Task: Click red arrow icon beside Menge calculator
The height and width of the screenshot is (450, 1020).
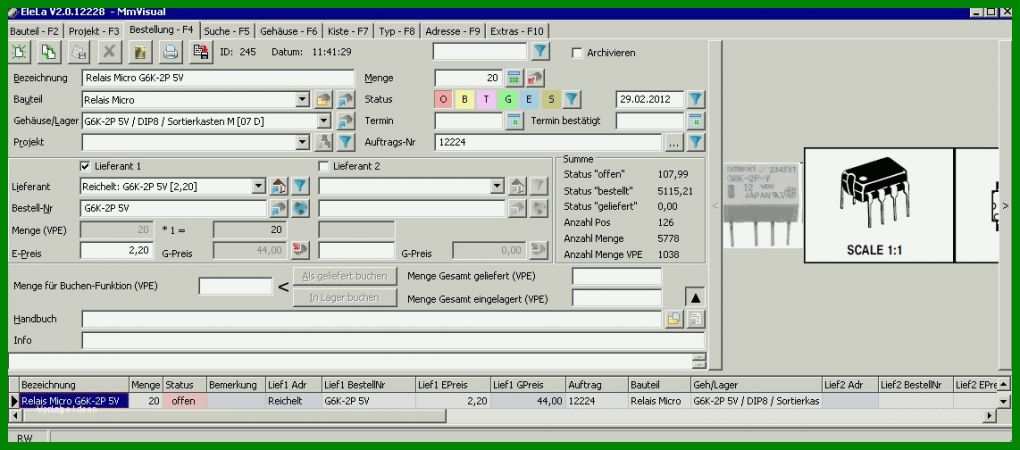Action: pyautogui.click(x=535, y=78)
